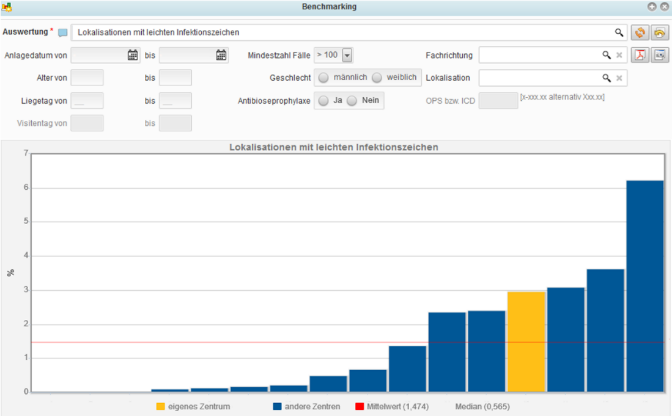
Task: Click the 'Benchmarking' title text
Action: [x=329, y=6]
